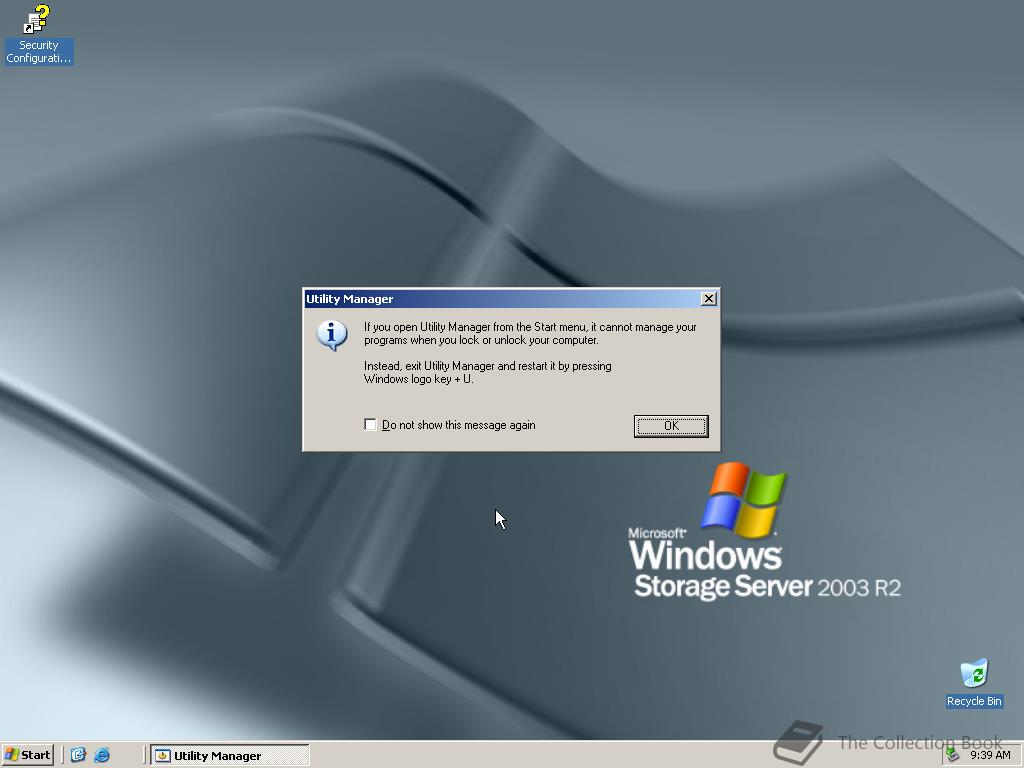Click the info icon in the dialog
The height and width of the screenshot is (768, 1024).
coord(332,334)
